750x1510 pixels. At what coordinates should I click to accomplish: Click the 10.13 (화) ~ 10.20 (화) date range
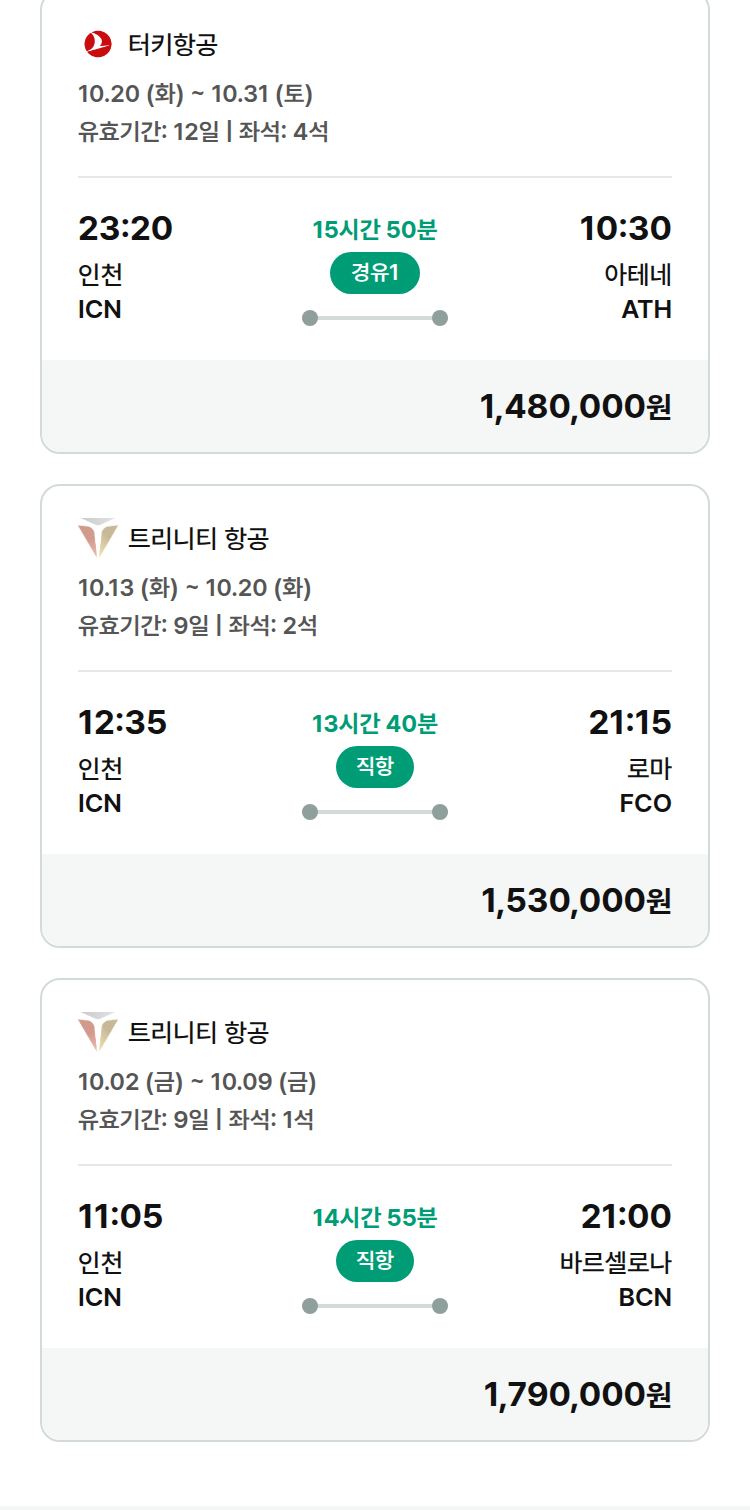pyautogui.click(x=194, y=587)
